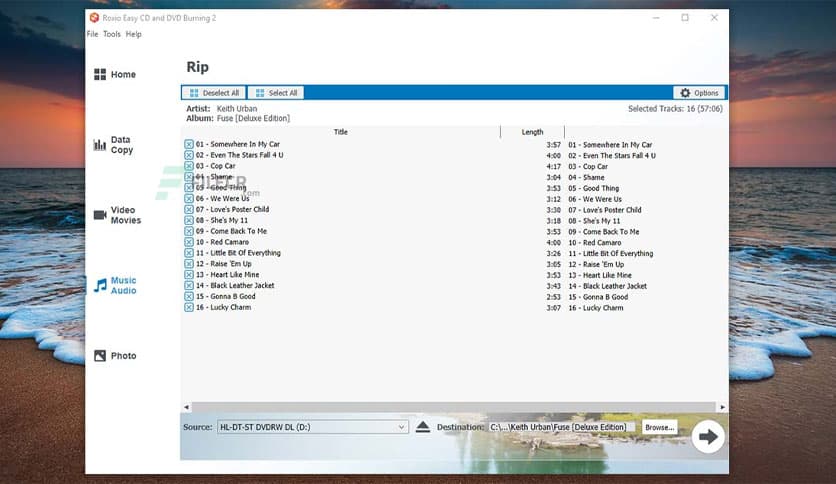The height and width of the screenshot is (484, 836).
Task: Uncheck track 13 Heart Like Mine
Action: tap(189, 275)
